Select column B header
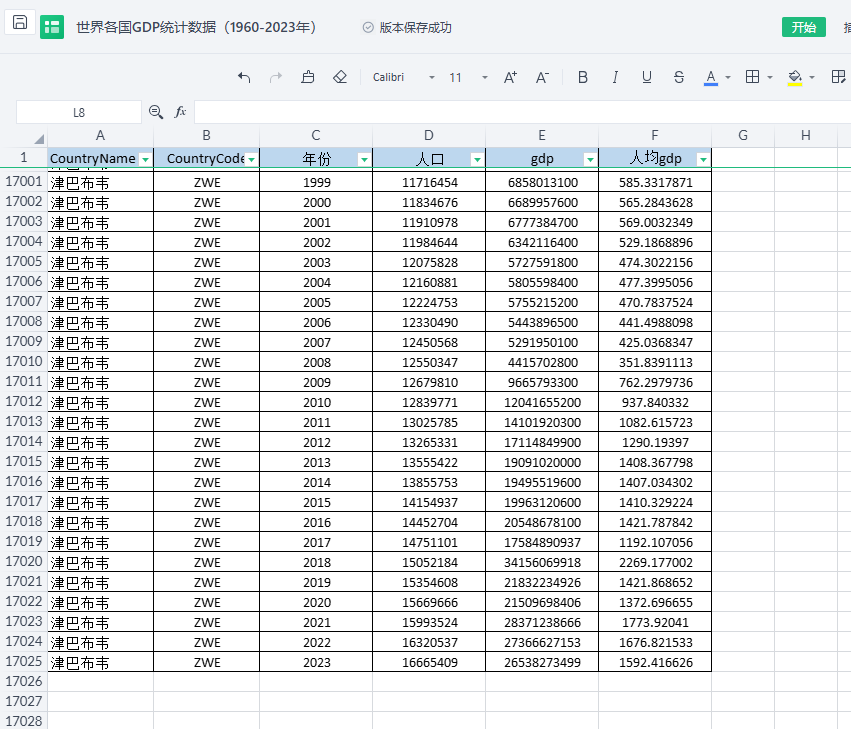The width and height of the screenshot is (851, 729). coord(206,136)
